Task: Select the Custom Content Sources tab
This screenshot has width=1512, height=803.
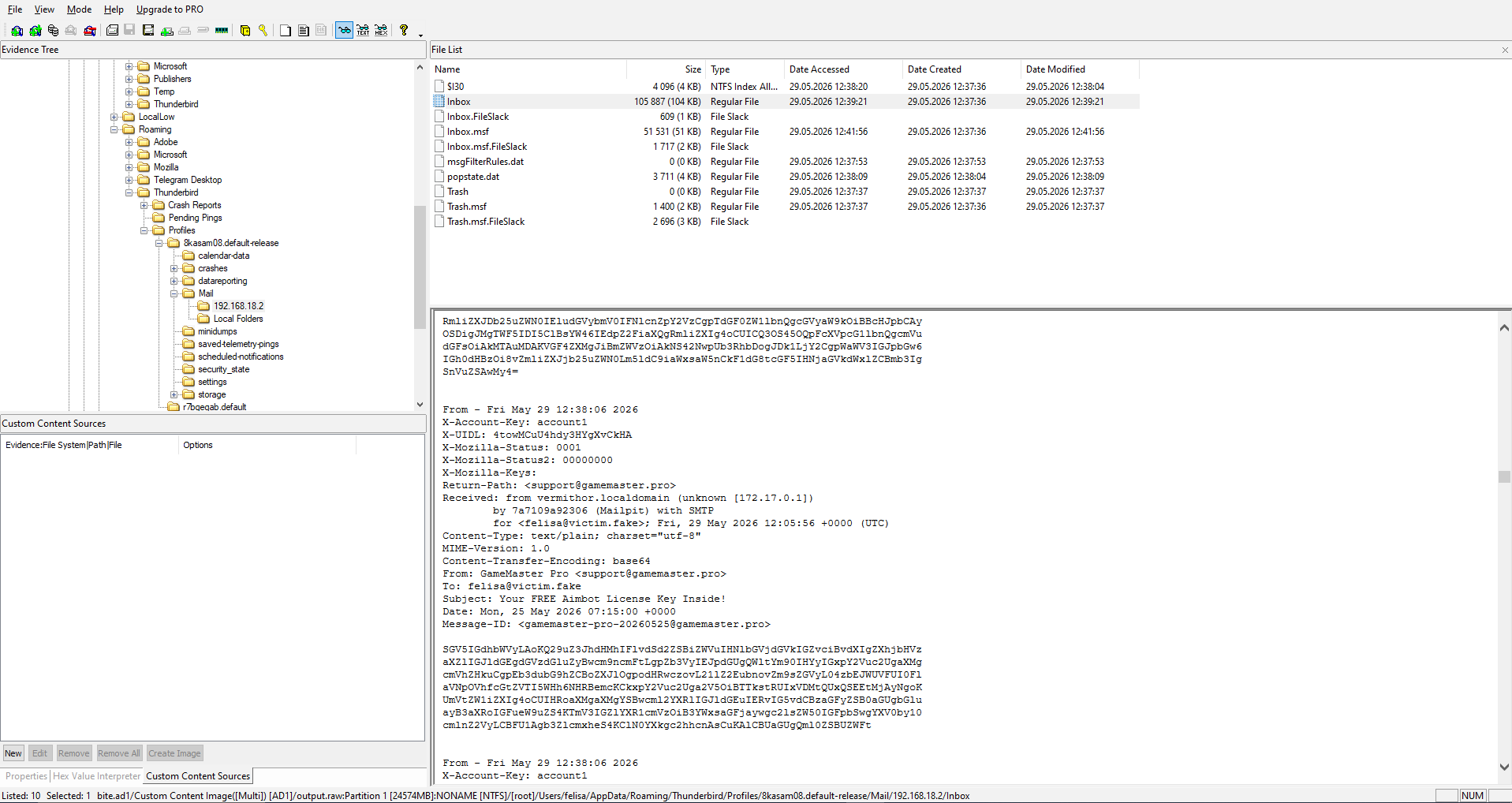Action: point(198,776)
